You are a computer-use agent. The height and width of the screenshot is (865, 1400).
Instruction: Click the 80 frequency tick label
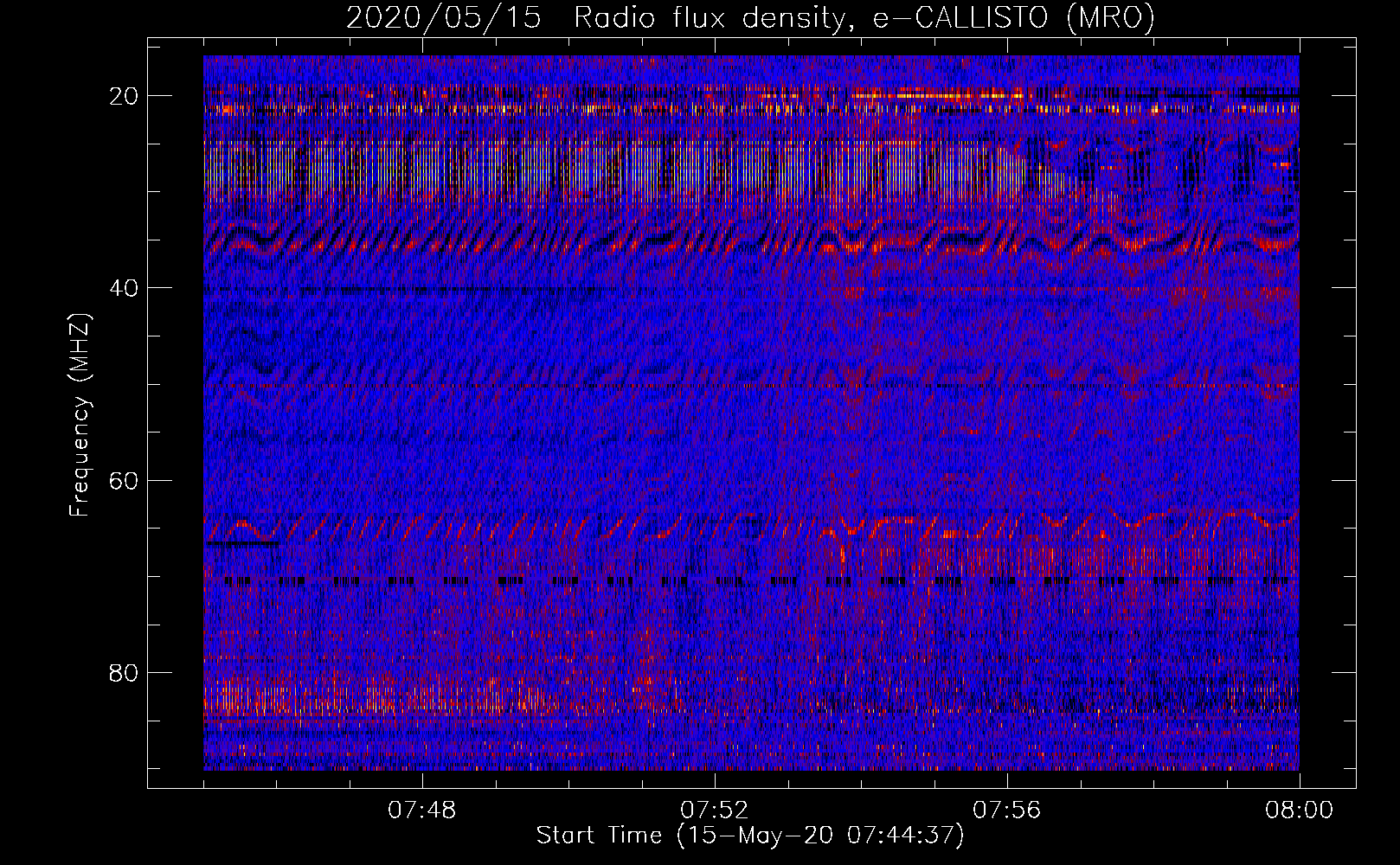[125, 672]
